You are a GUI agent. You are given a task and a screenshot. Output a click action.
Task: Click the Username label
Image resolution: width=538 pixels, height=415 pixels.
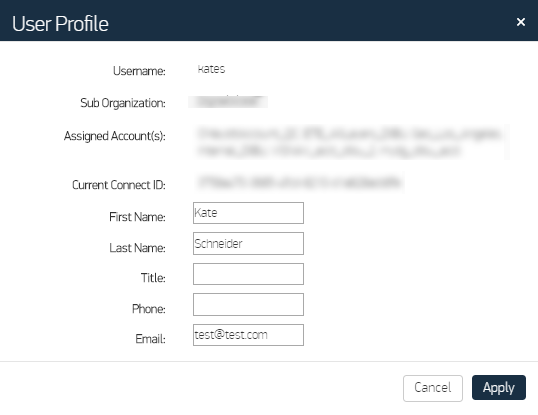point(139,71)
